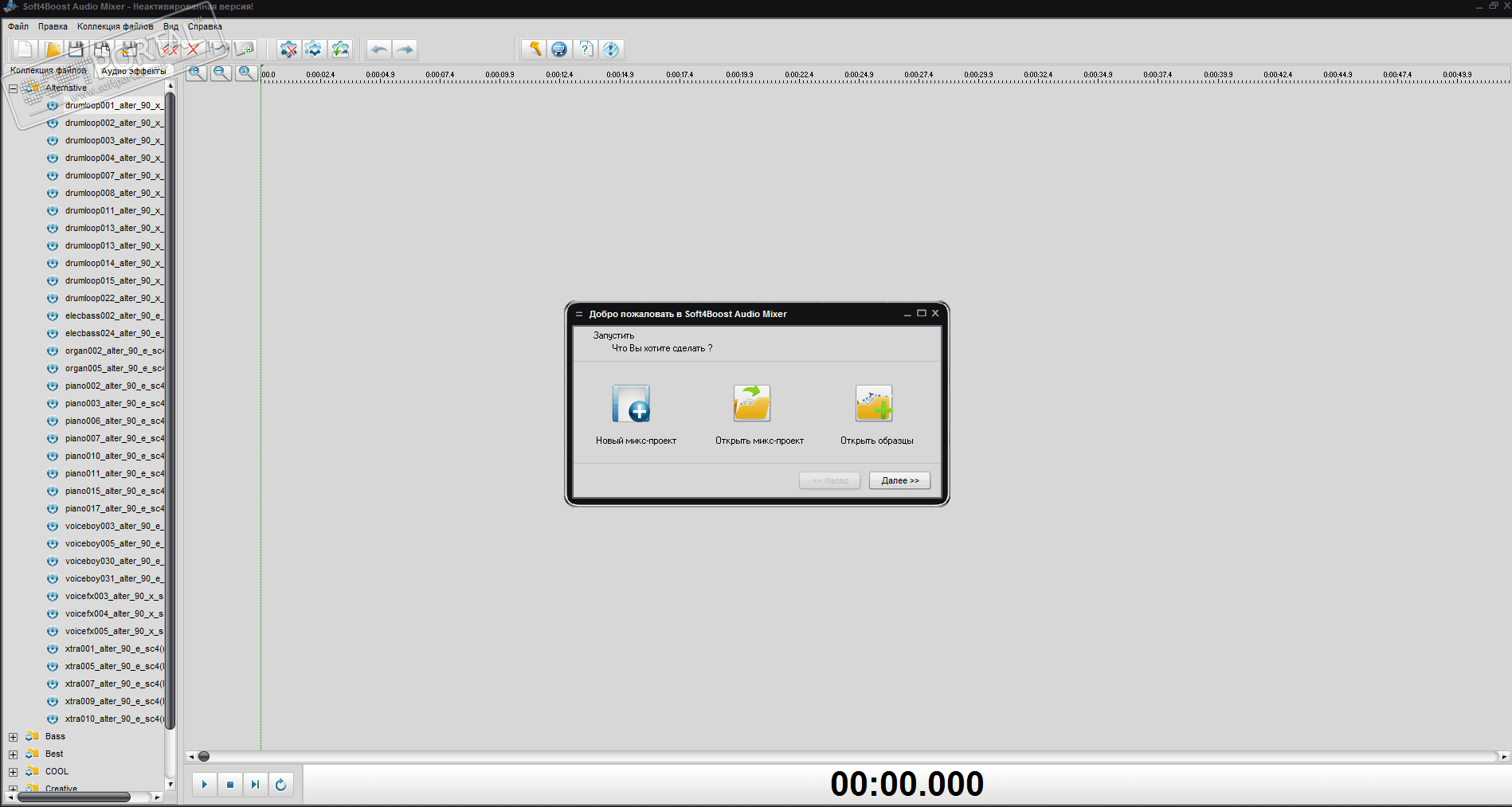1512x807 pixels.
Task: Click the round keyboard toolbar icon
Action: (559, 49)
